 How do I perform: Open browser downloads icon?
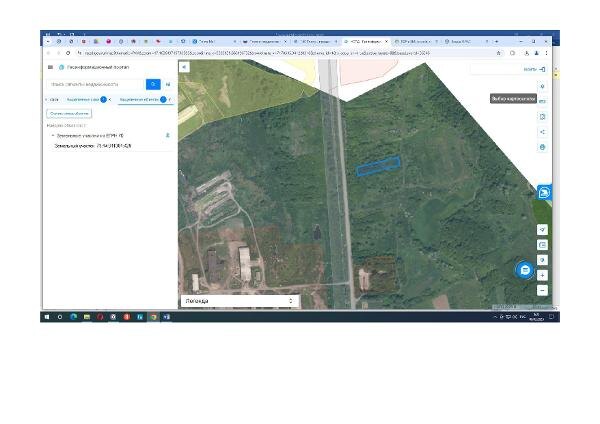point(527,53)
